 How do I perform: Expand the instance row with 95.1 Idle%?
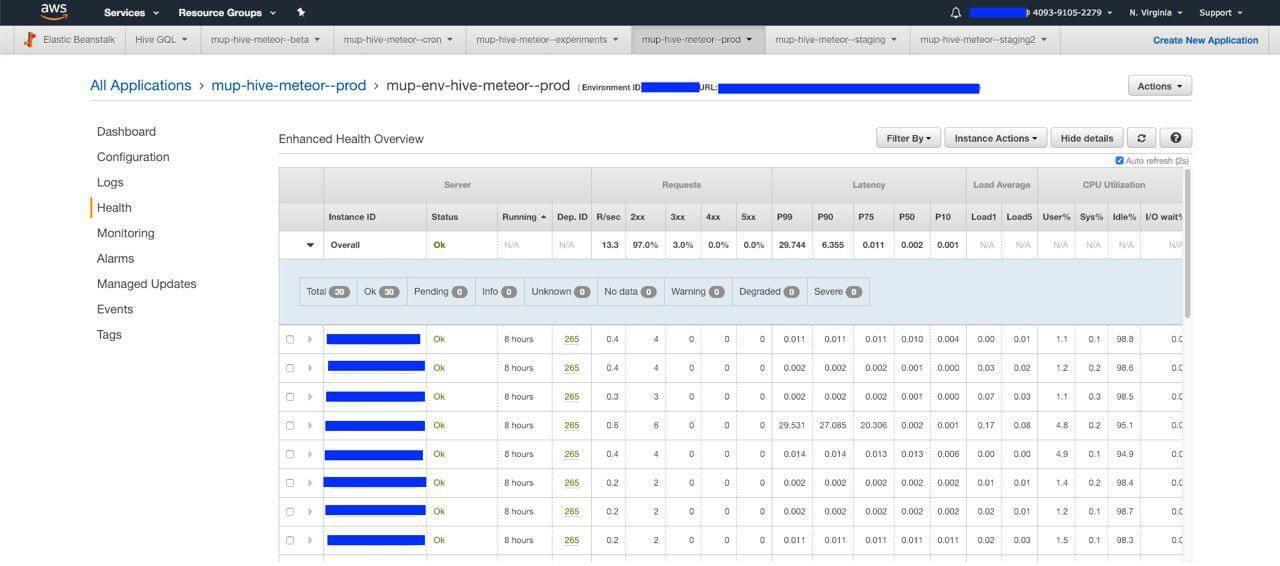coord(310,426)
